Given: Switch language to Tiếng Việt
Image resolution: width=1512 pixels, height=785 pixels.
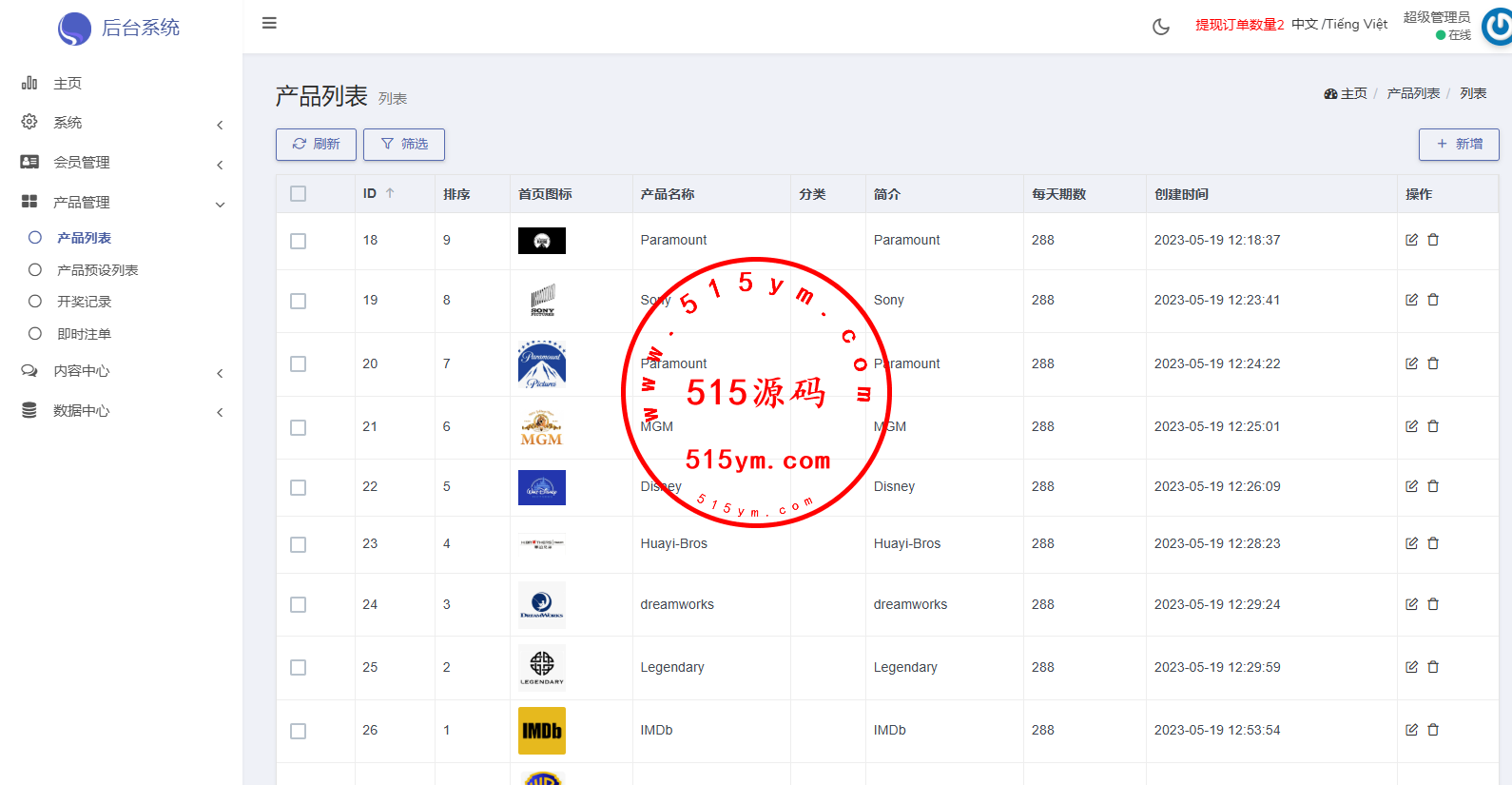Looking at the screenshot, I should [1357, 24].
